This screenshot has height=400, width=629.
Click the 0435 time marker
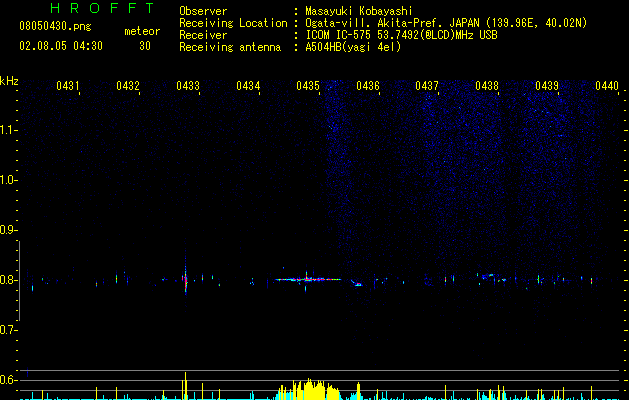tap(308, 85)
